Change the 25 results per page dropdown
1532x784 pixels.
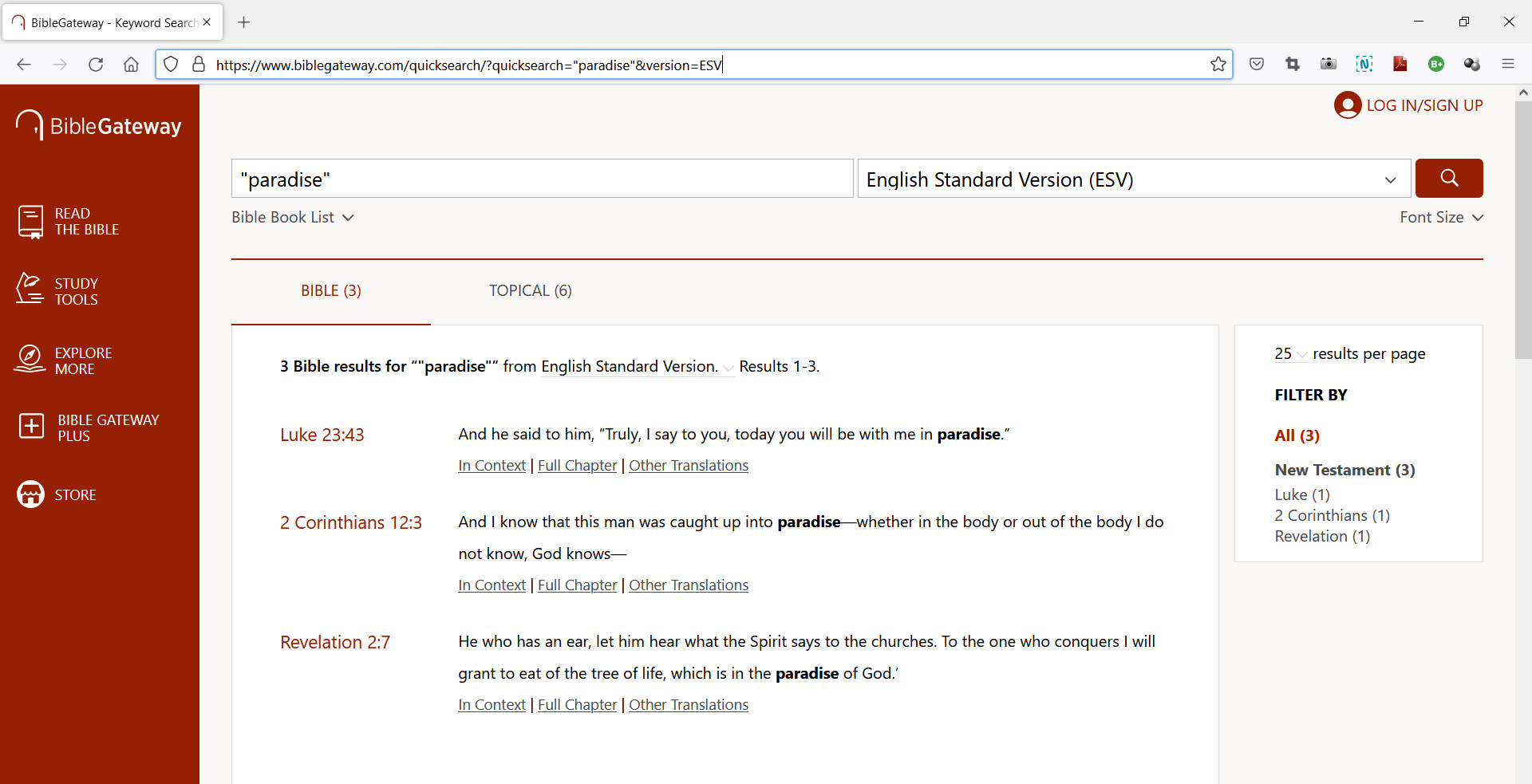tap(1290, 353)
